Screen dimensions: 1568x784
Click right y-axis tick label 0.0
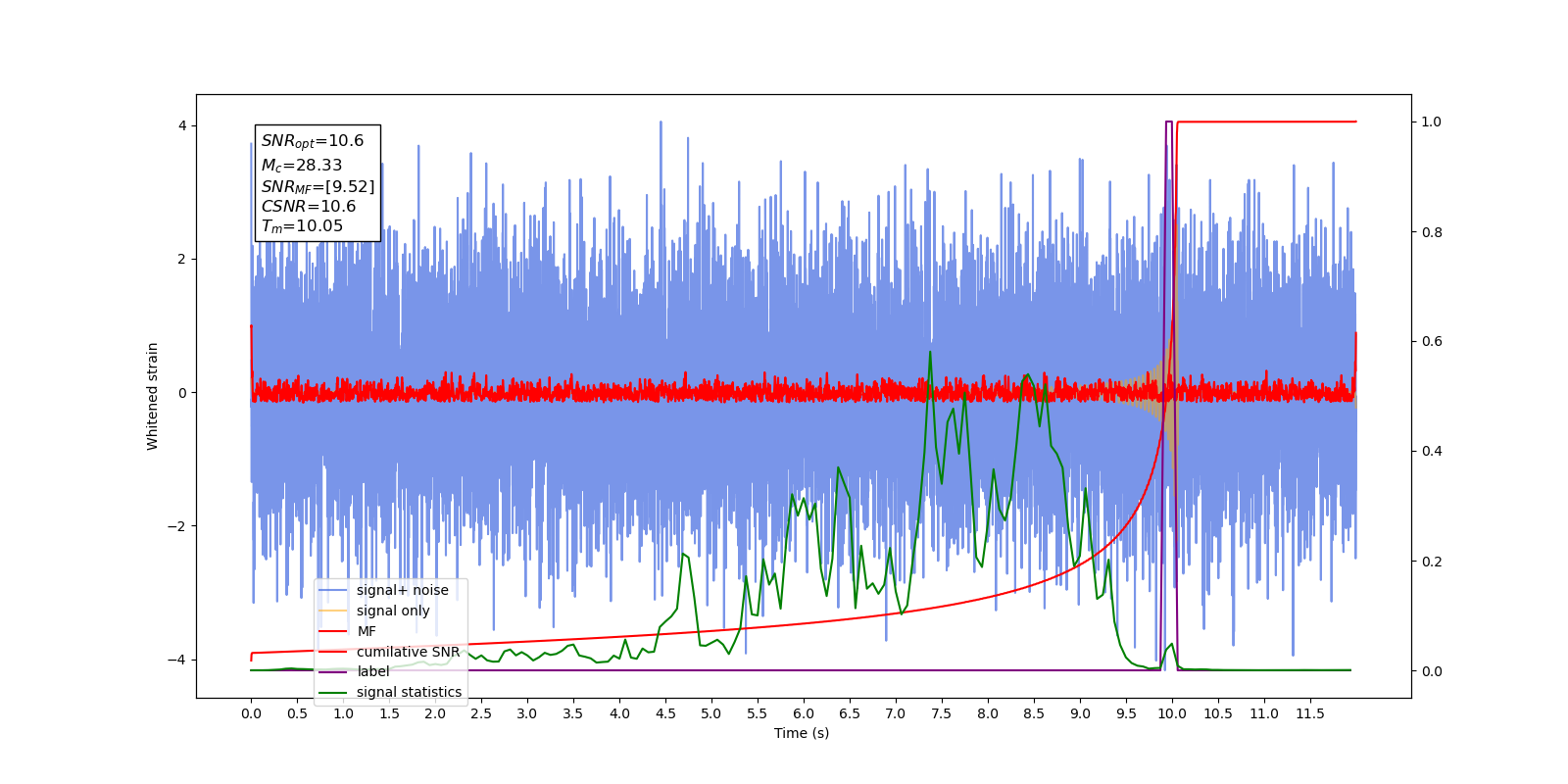tap(1432, 671)
